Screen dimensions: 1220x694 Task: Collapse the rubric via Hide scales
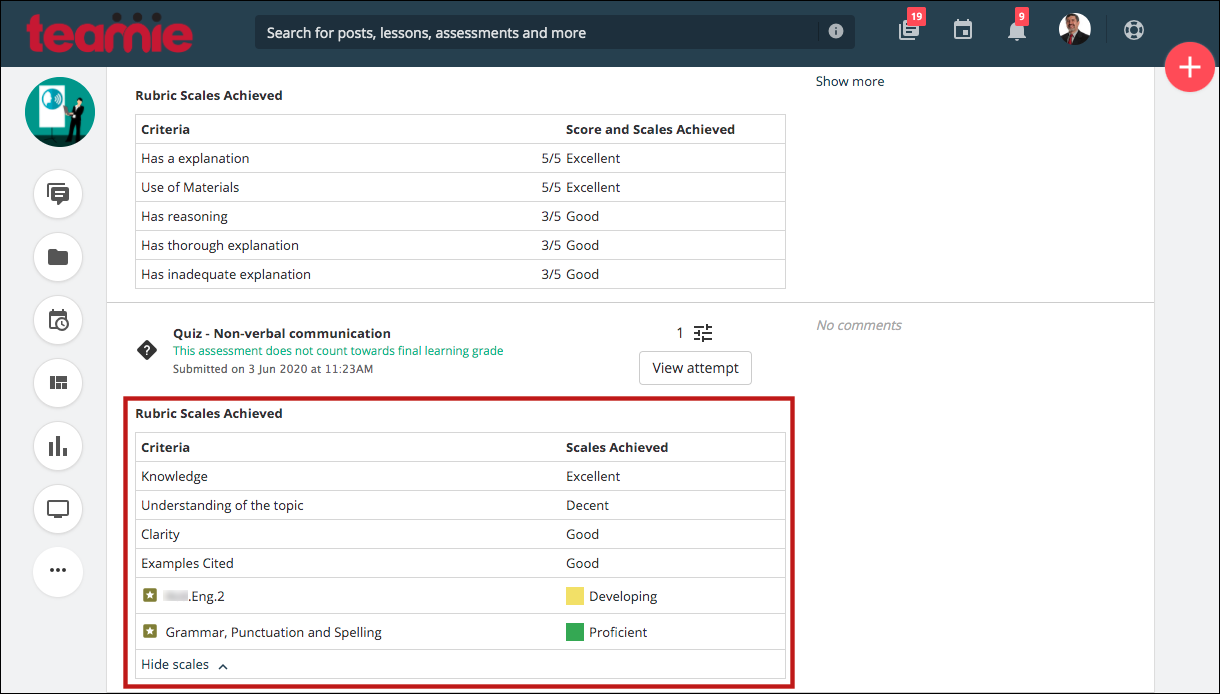click(184, 665)
